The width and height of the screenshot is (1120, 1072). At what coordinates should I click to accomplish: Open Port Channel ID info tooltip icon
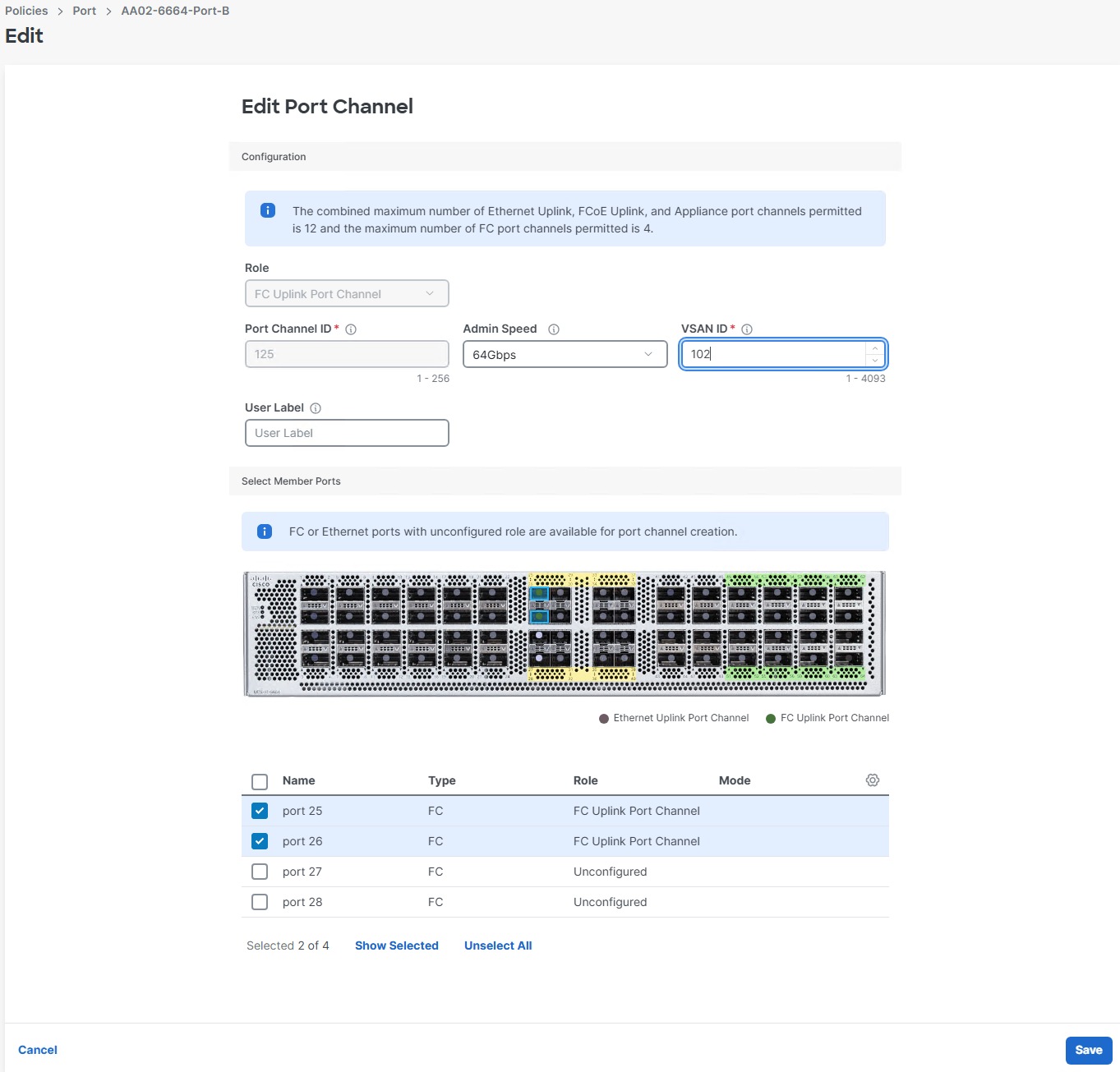[x=351, y=329]
